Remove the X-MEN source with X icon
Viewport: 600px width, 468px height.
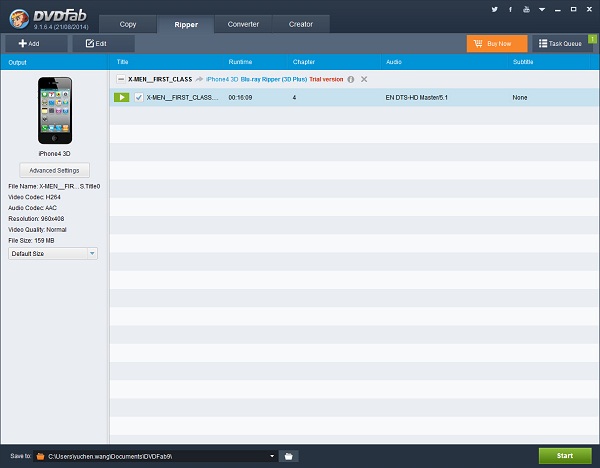point(364,79)
